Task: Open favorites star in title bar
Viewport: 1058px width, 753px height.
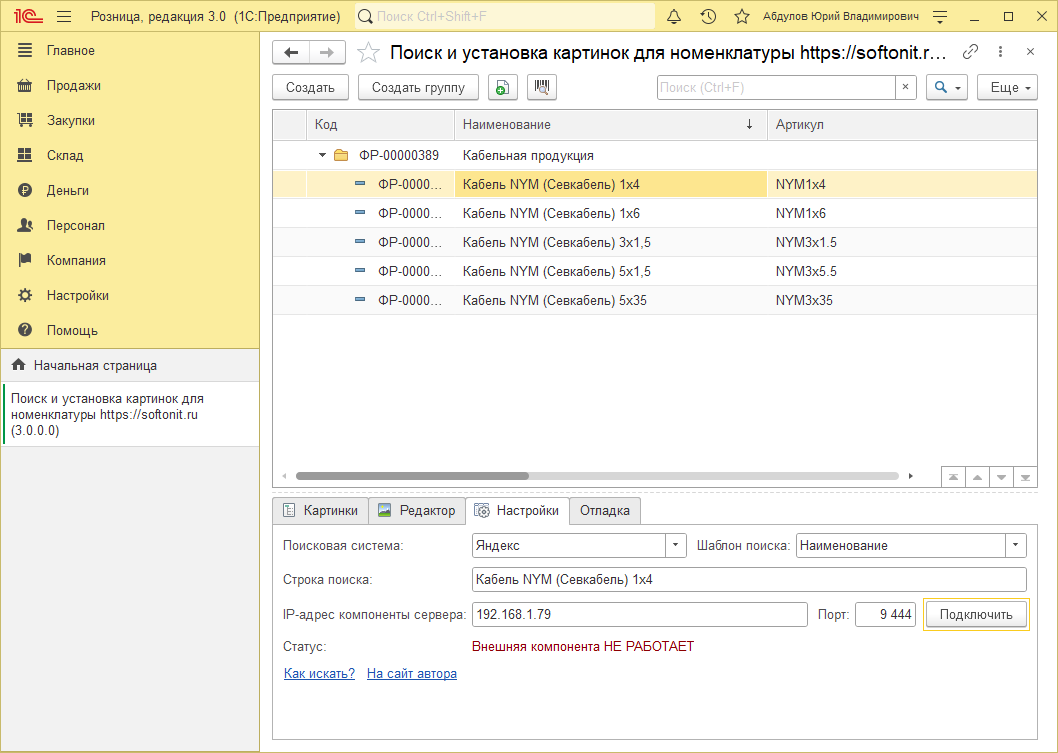Action: [741, 17]
